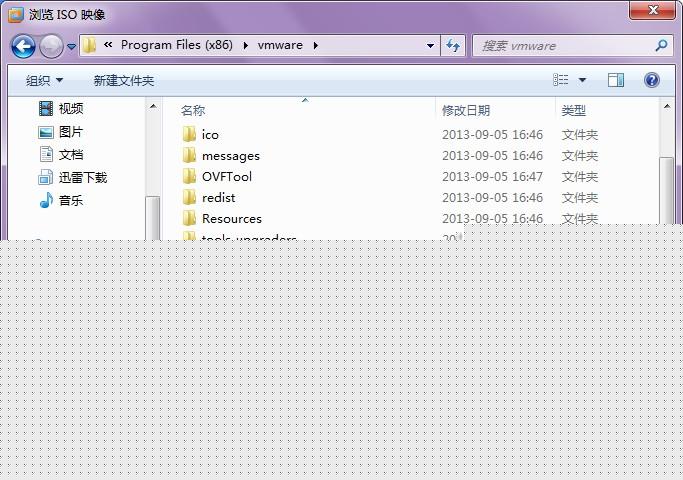Select 音乐 in the navigation pane
This screenshot has width=683, height=480.
(71, 201)
